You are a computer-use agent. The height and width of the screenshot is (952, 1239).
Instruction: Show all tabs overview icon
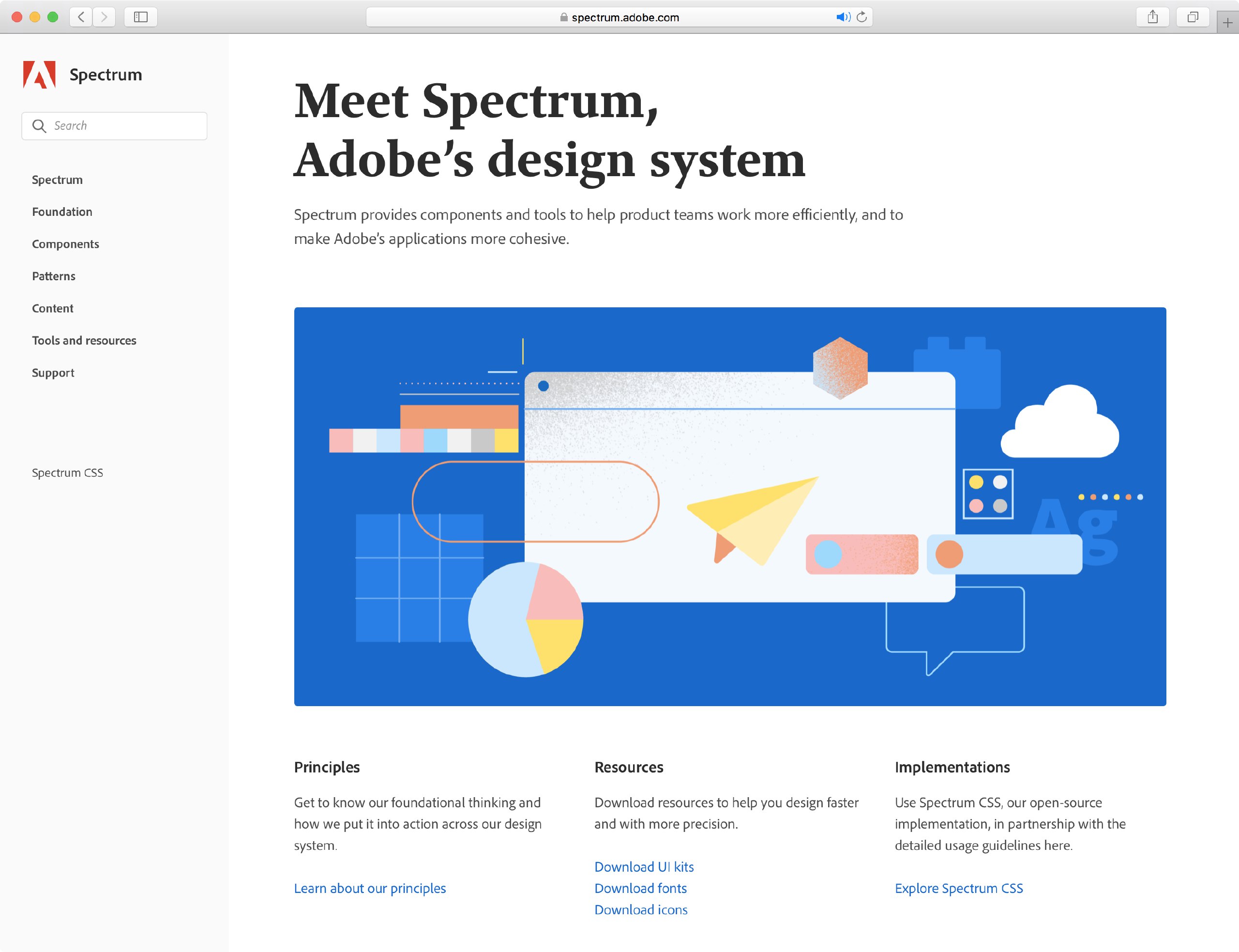point(1193,17)
